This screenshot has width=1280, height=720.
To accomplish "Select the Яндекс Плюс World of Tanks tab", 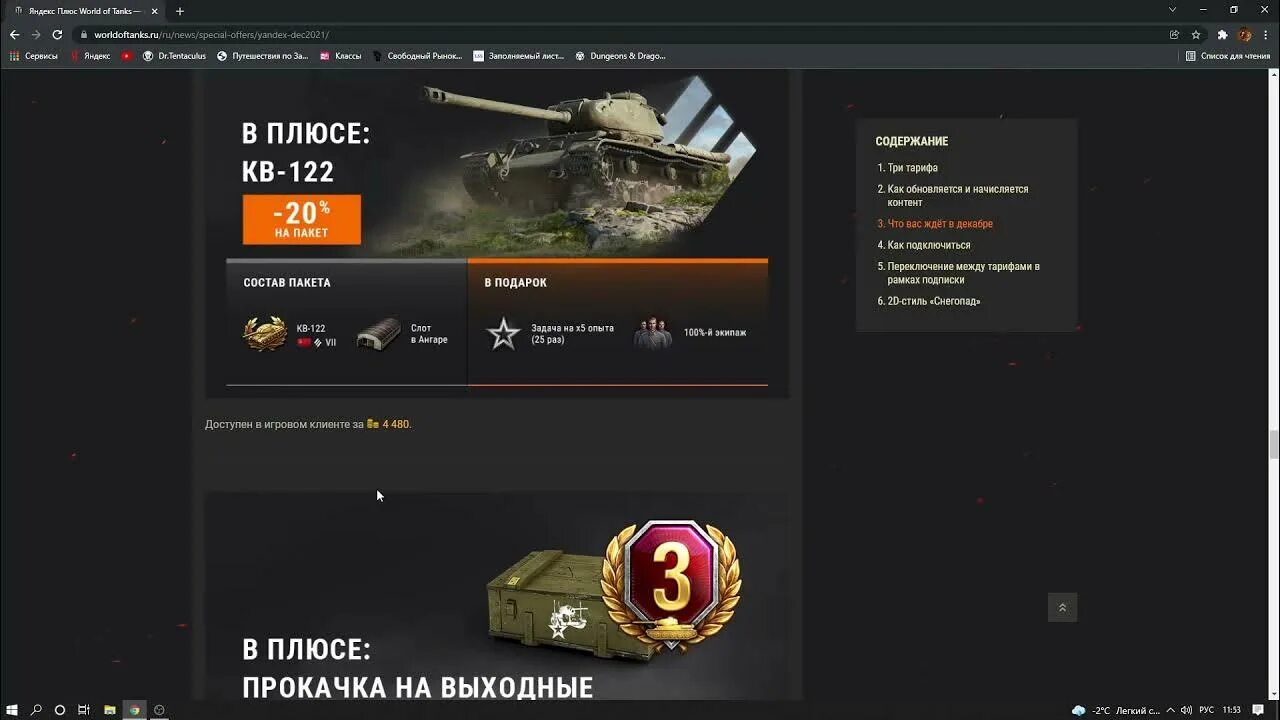I will pyautogui.click(x=84, y=11).
